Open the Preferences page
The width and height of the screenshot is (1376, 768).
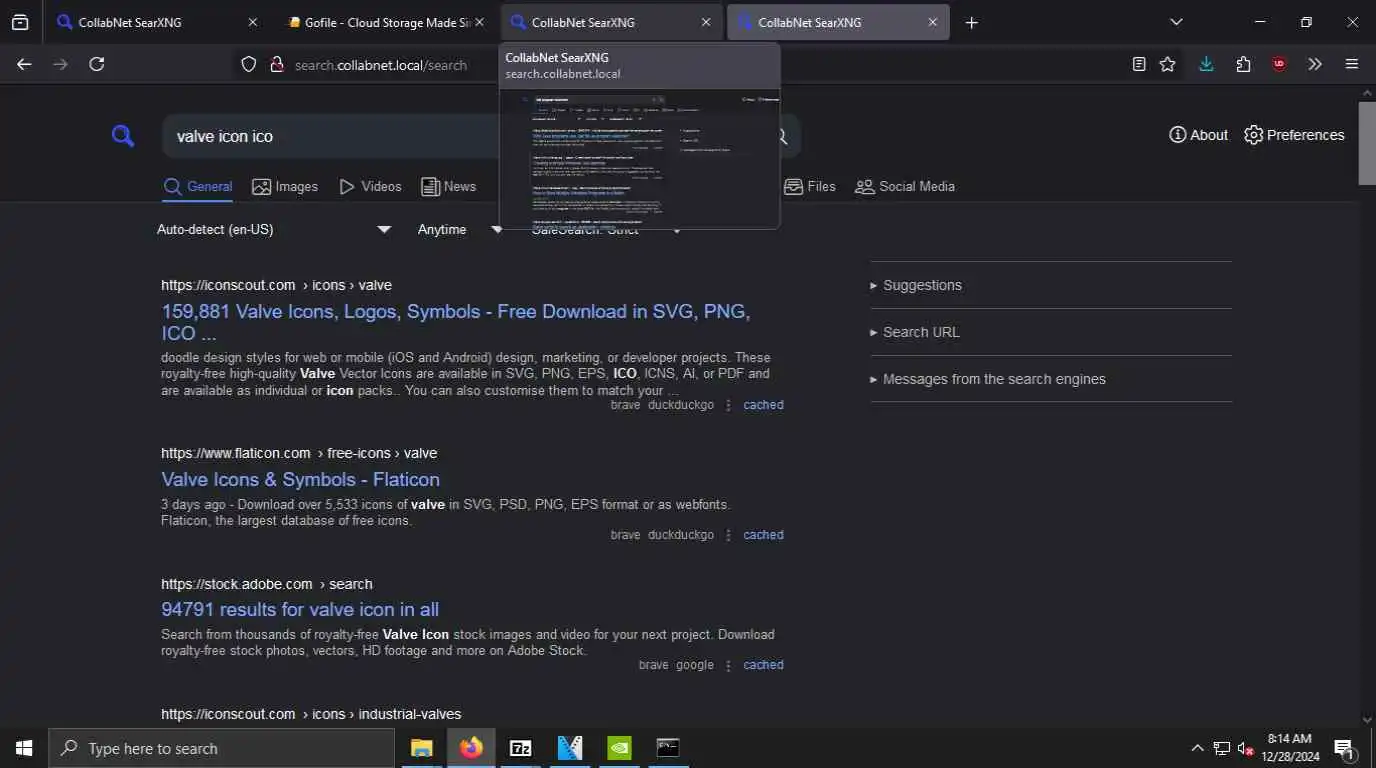(x=1294, y=135)
